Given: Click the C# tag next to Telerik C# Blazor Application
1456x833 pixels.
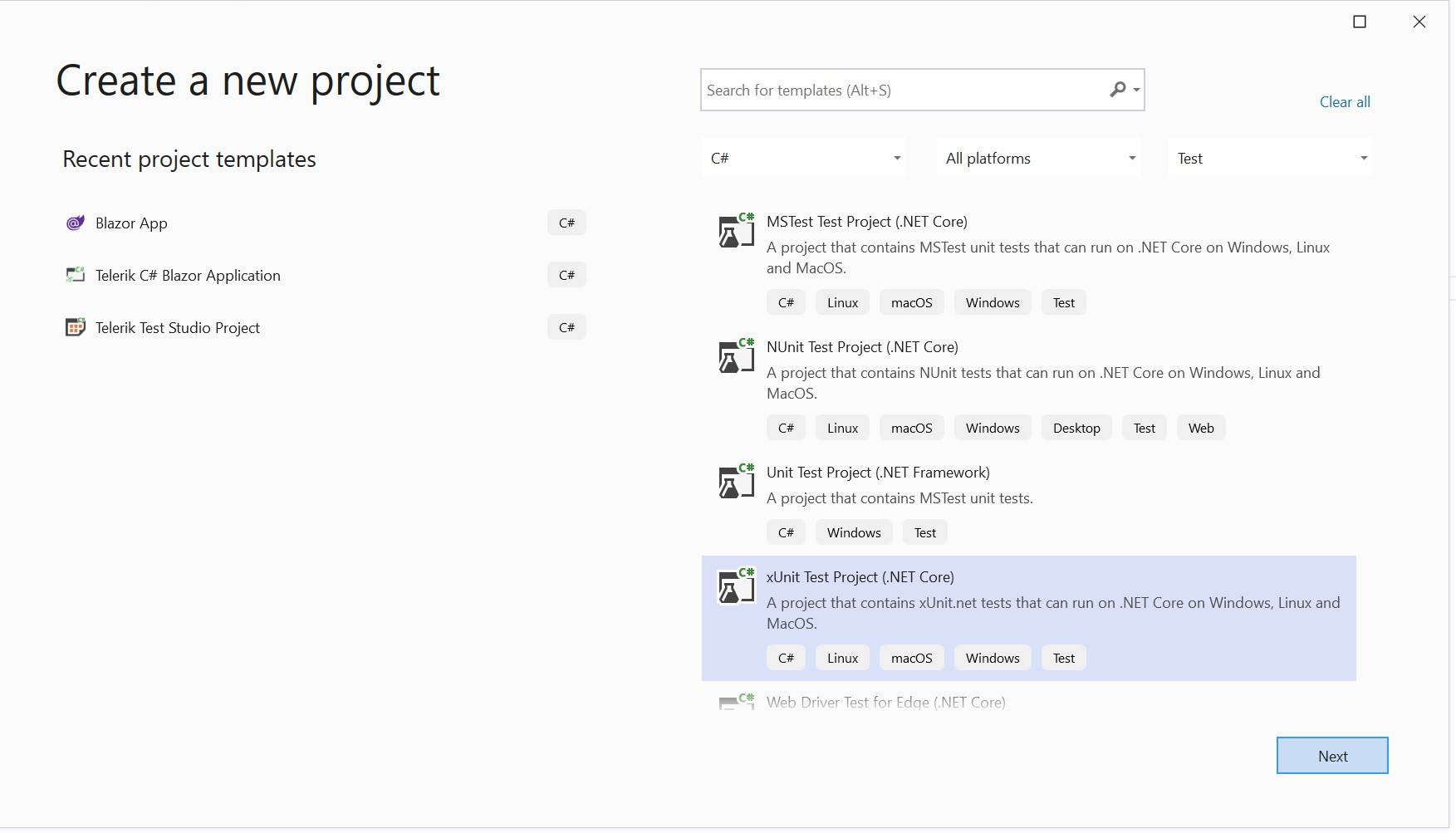Looking at the screenshot, I should [x=566, y=275].
